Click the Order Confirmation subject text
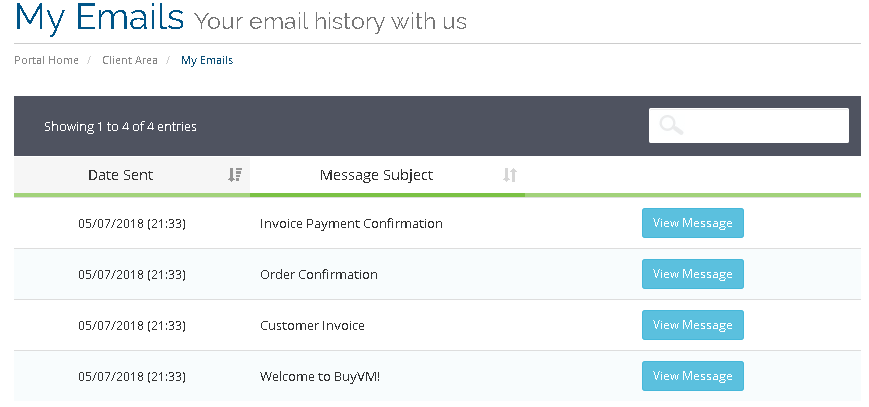869x407 pixels. click(x=319, y=275)
